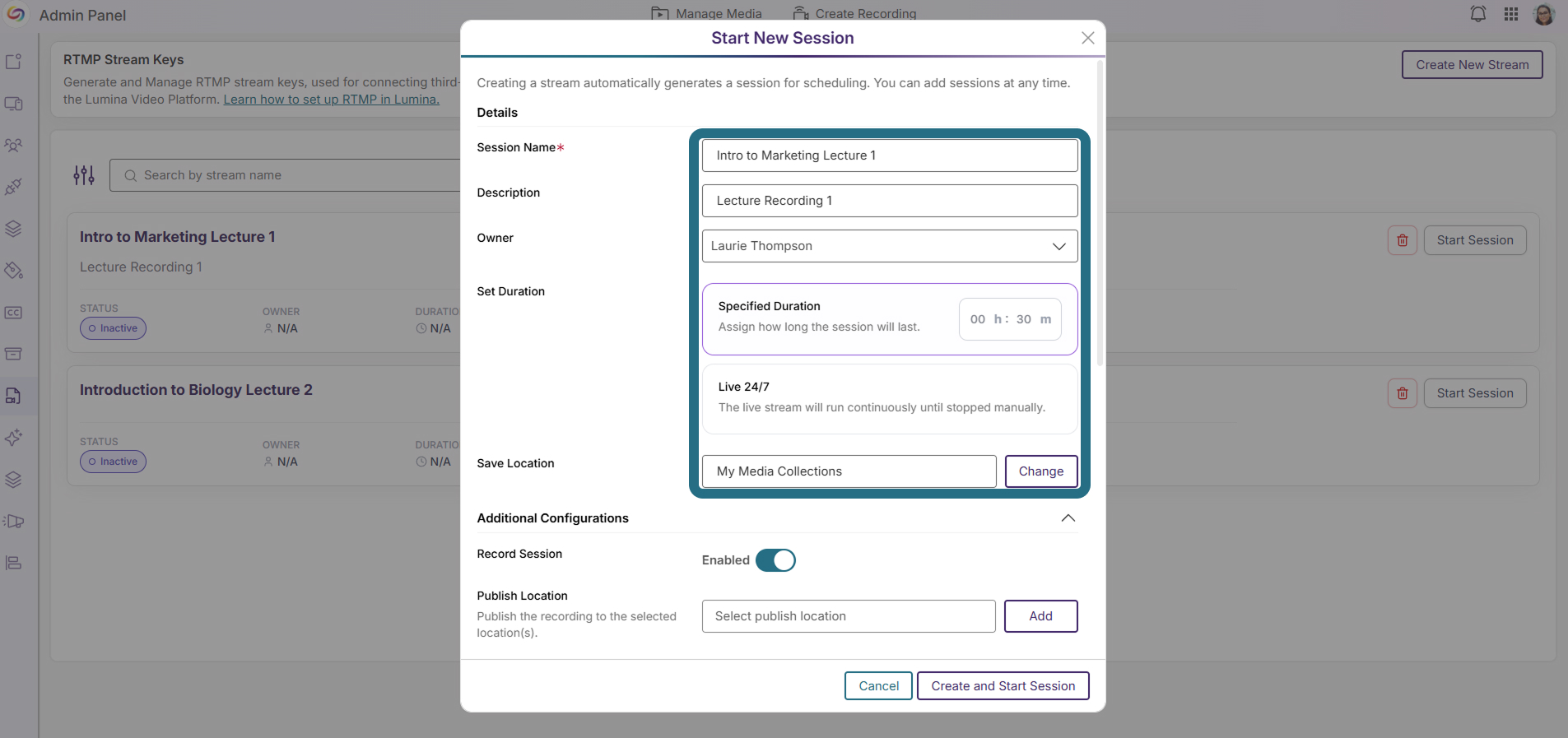Viewport: 1568px width, 738px height.
Task: Open the stream filter sliders icon
Action: (84, 175)
